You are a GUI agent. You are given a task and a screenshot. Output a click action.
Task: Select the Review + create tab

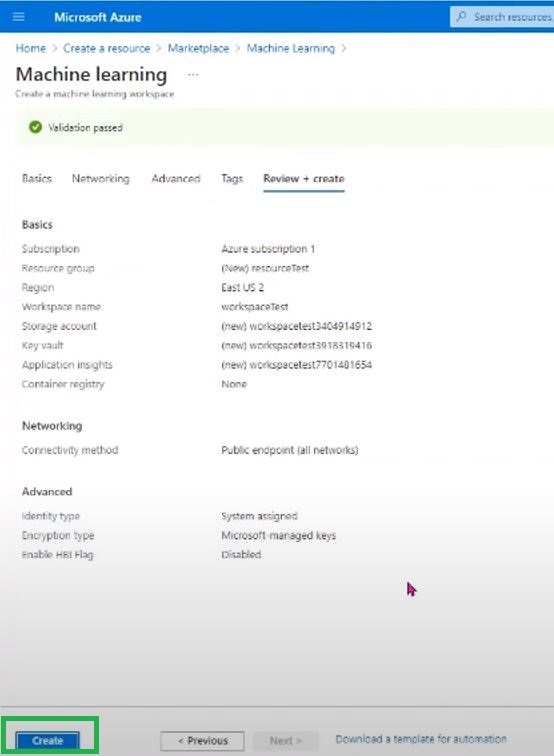pos(304,178)
